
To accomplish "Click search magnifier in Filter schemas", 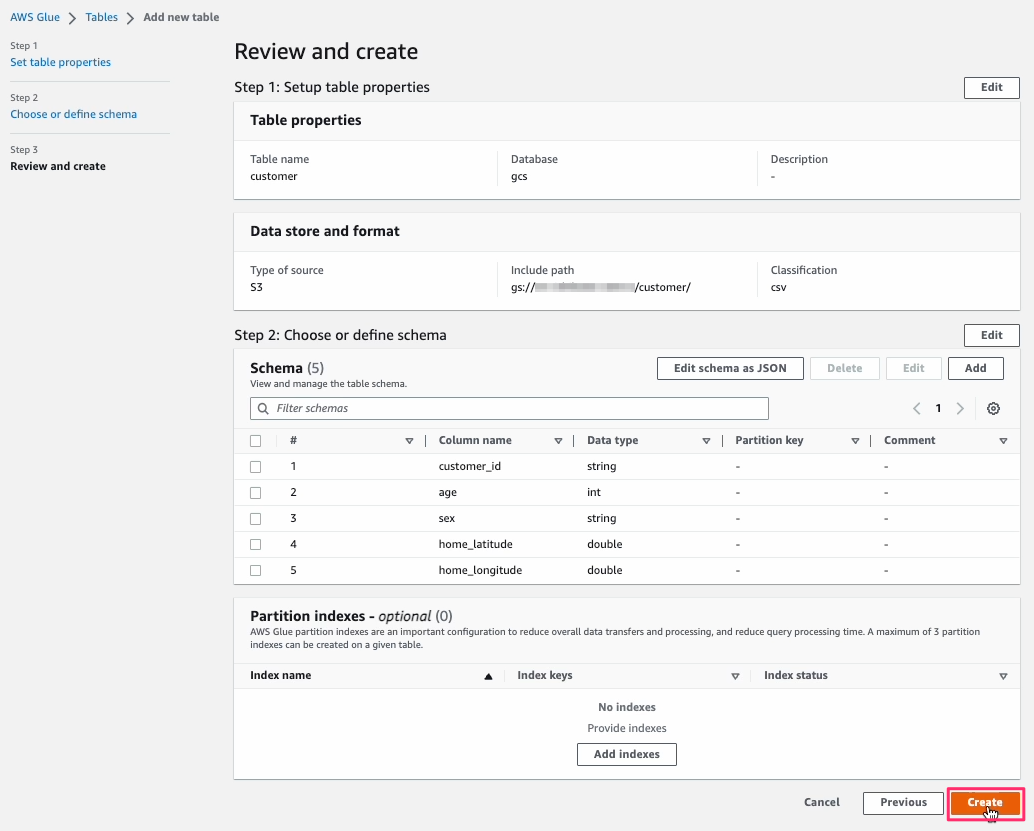I will [x=263, y=408].
